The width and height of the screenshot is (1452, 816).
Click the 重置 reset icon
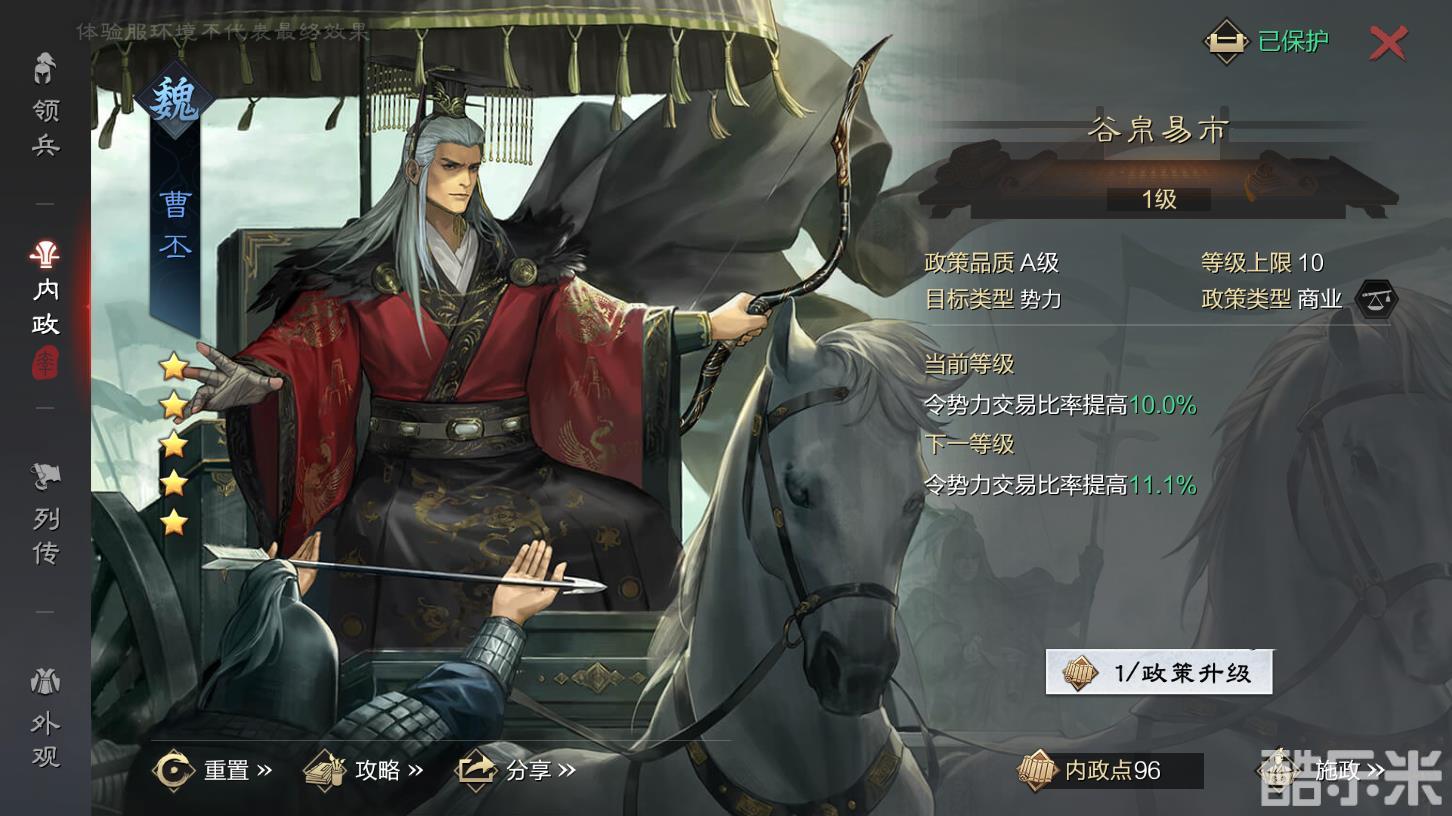(174, 770)
